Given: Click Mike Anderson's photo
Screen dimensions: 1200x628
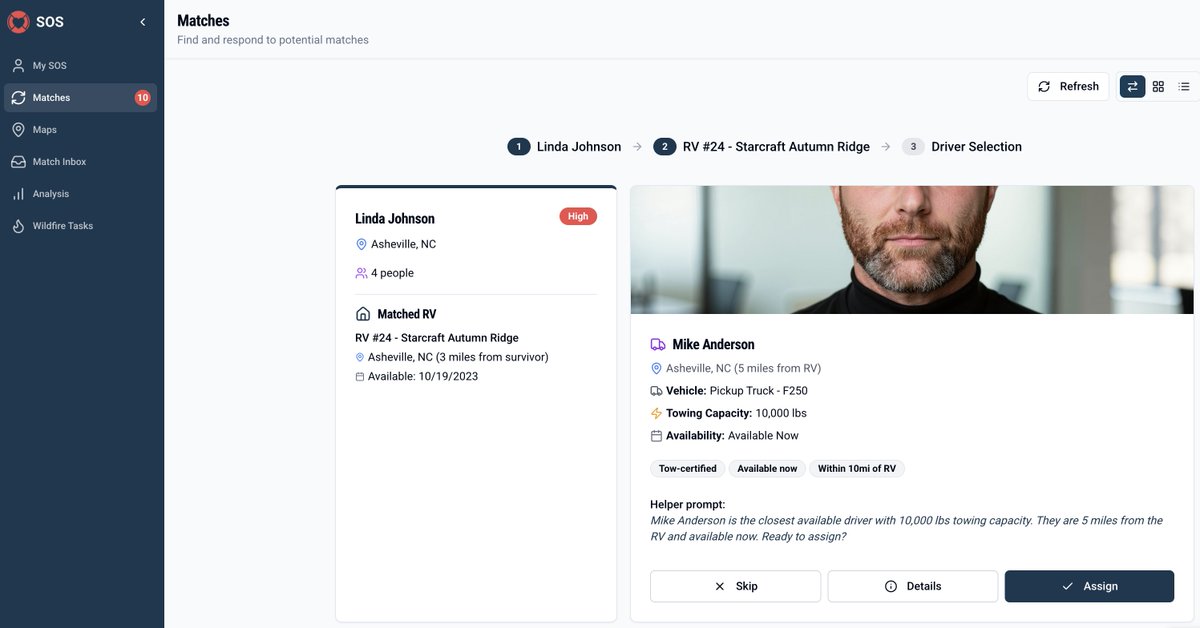Looking at the screenshot, I should [x=912, y=250].
